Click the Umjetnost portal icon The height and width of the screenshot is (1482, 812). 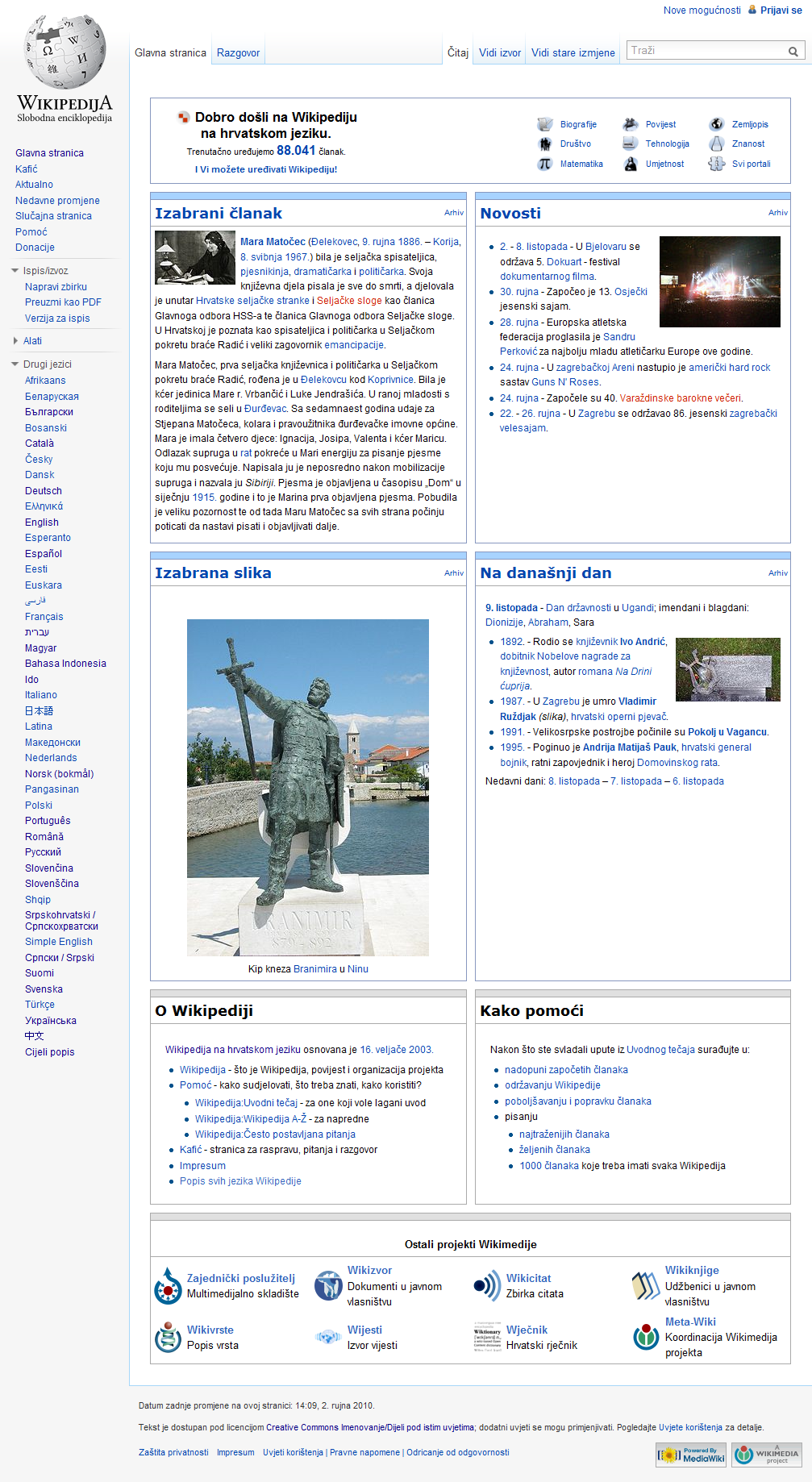click(x=631, y=164)
